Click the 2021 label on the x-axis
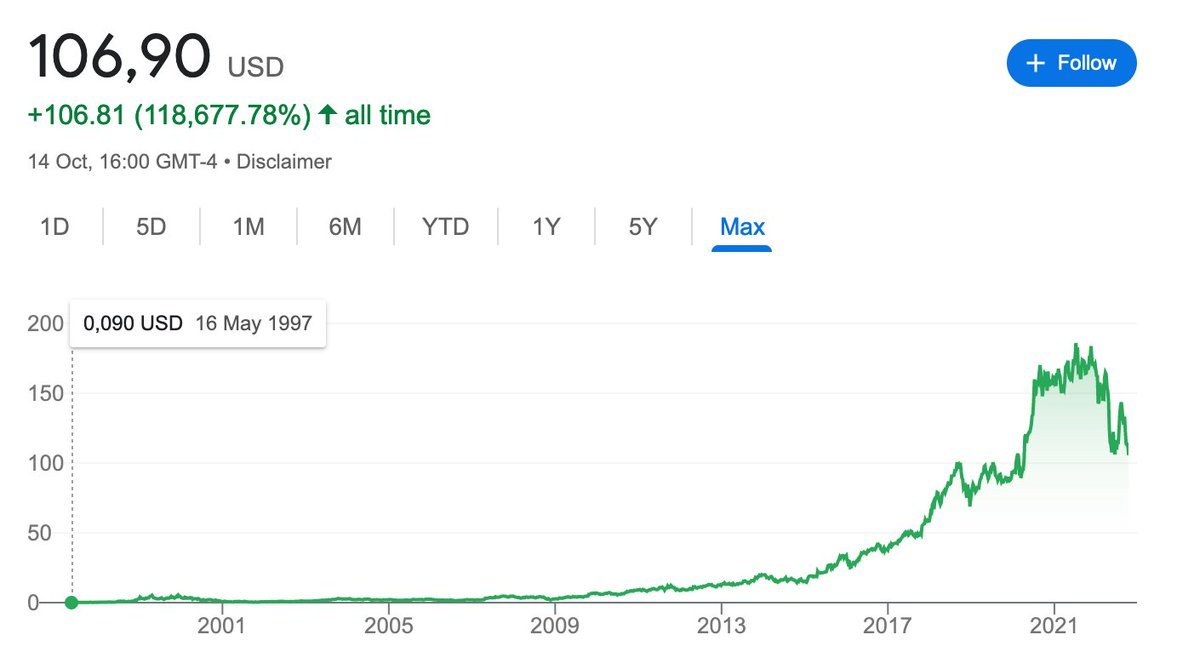1200x652 pixels. [1054, 627]
